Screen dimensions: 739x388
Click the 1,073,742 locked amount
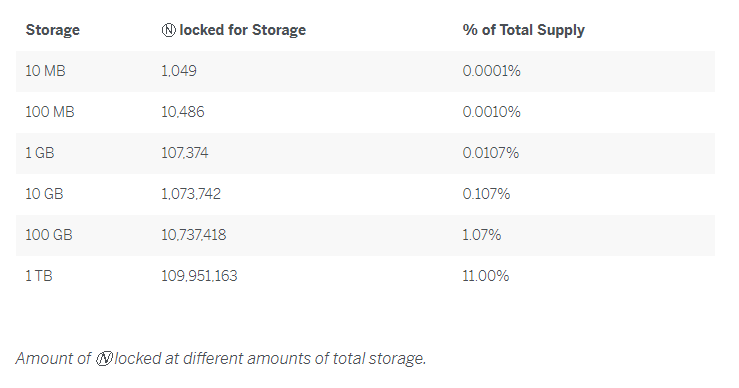click(x=190, y=194)
